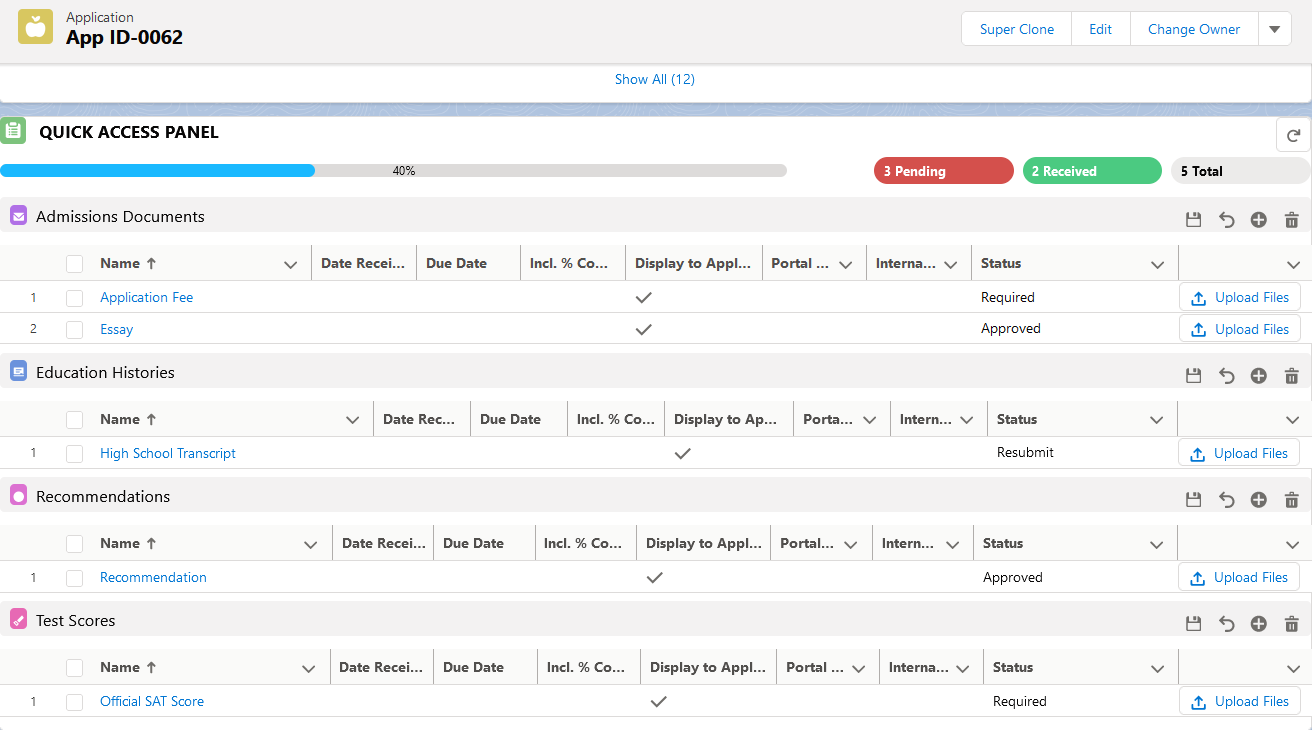The image size is (1312, 730).
Task: Click the Super Clone button
Action: tap(1016, 29)
